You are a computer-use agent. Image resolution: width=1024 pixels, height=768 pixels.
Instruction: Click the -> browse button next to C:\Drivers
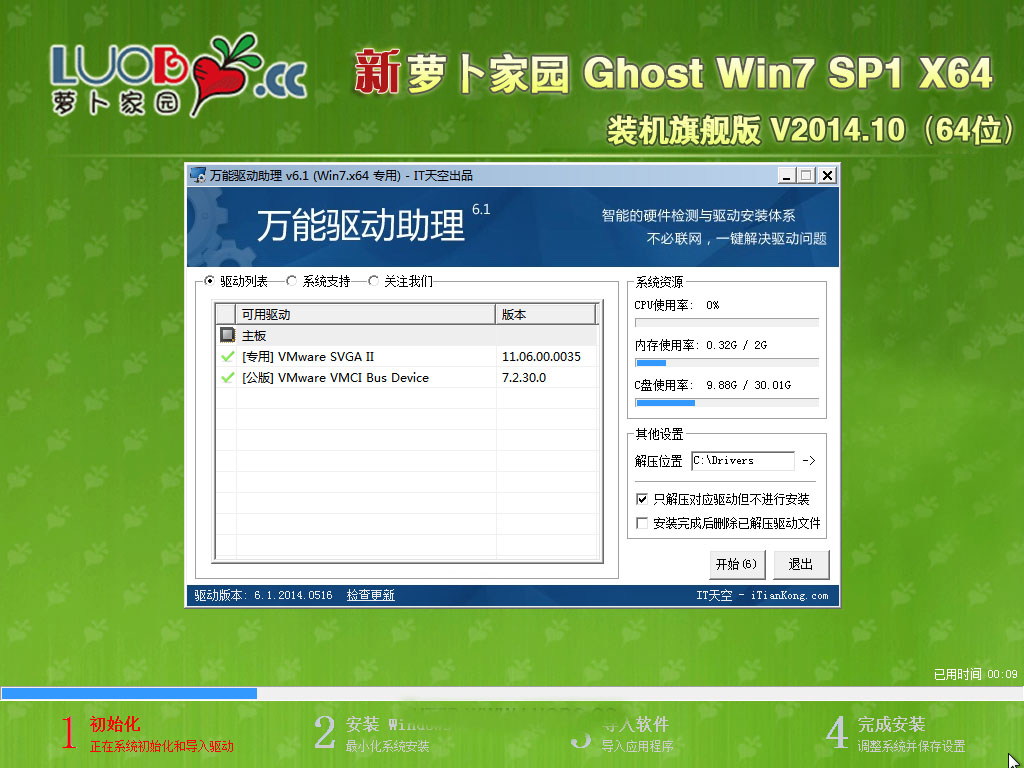tap(808, 460)
